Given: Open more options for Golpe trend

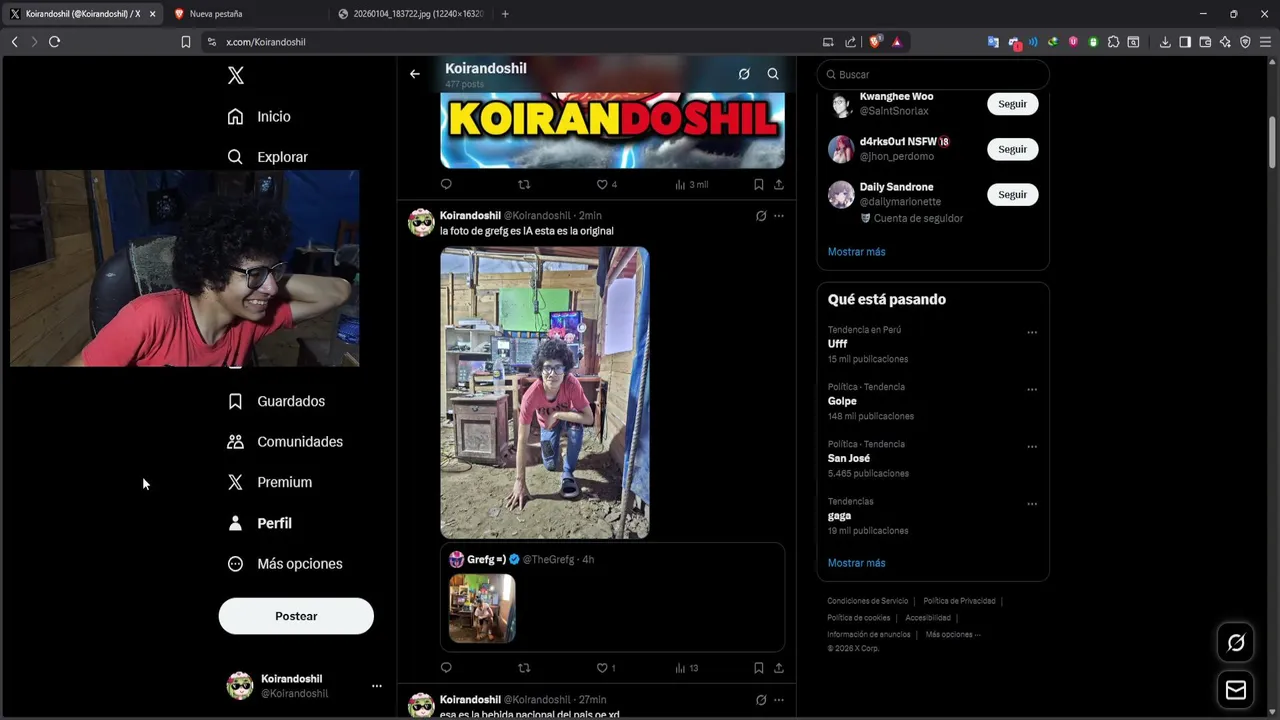Looking at the screenshot, I should pos(1032,390).
